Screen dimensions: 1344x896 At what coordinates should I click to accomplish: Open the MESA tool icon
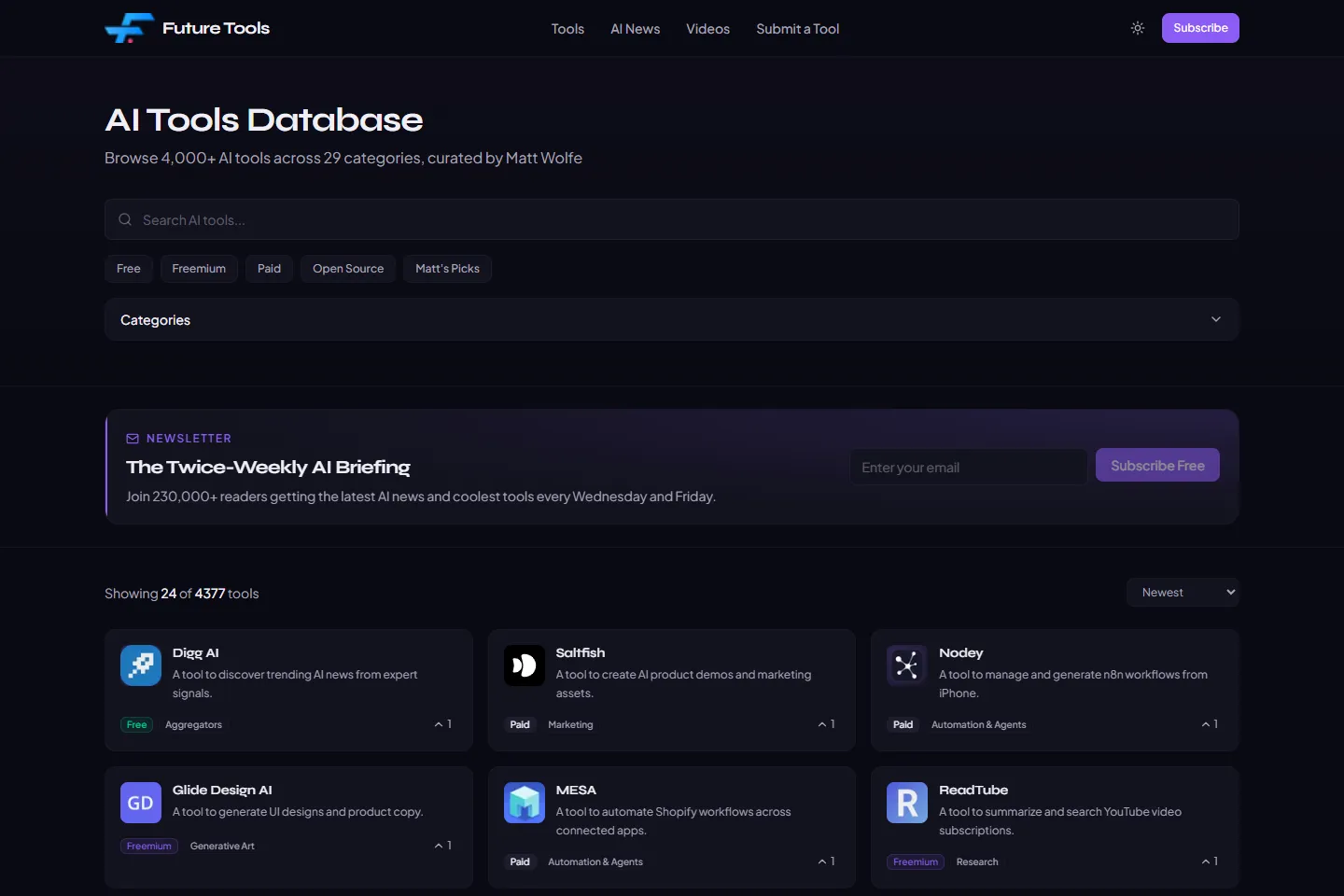[525, 803]
